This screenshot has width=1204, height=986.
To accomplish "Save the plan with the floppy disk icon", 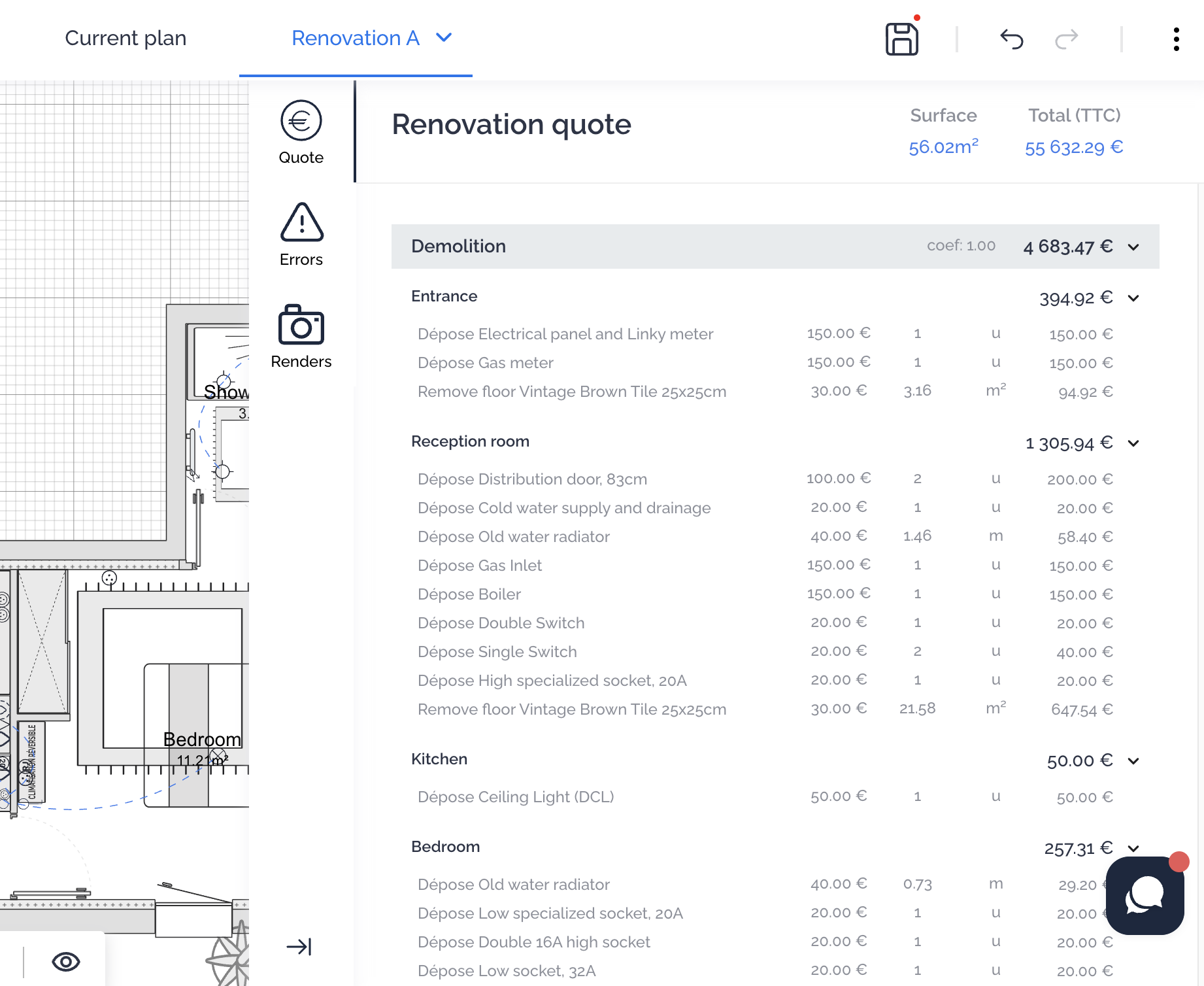I will click(902, 39).
